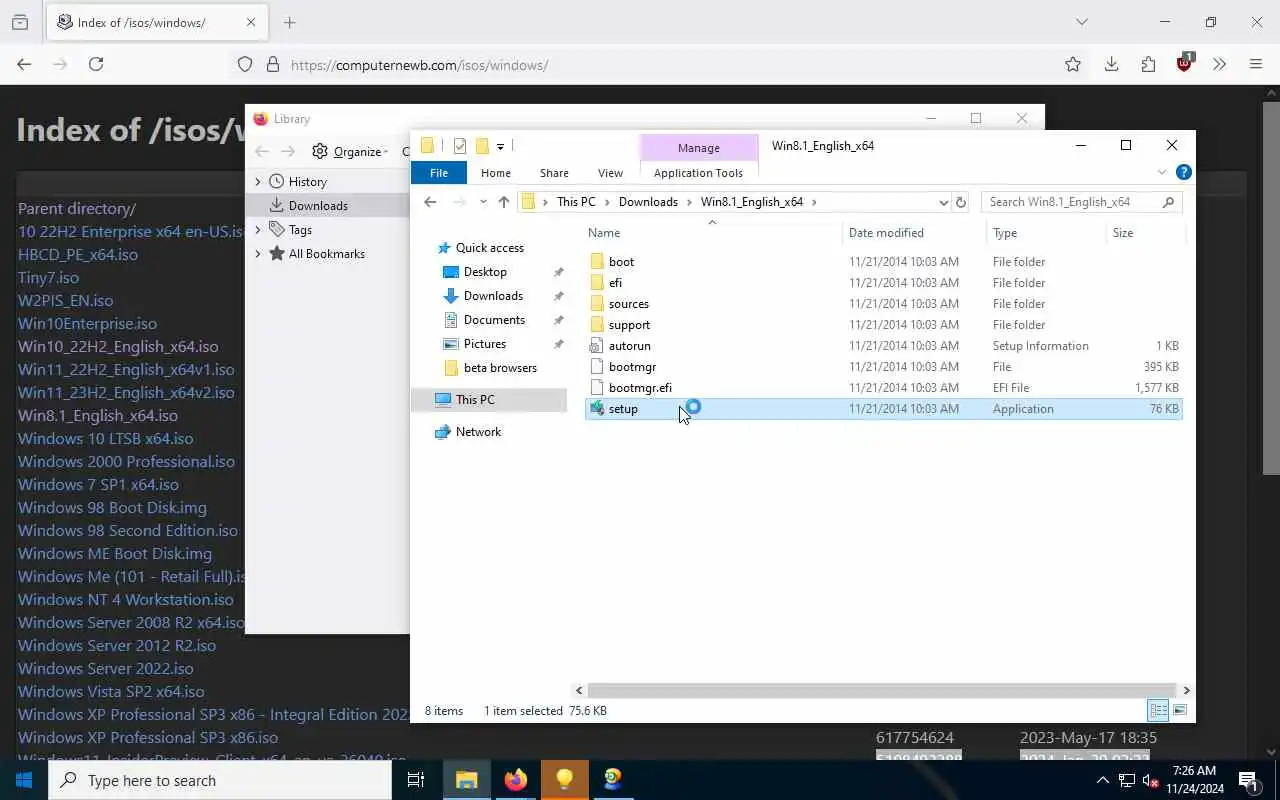Open Win10Enterprise.iso link
The height and width of the screenshot is (800, 1280).
click(x=87, y=323)
